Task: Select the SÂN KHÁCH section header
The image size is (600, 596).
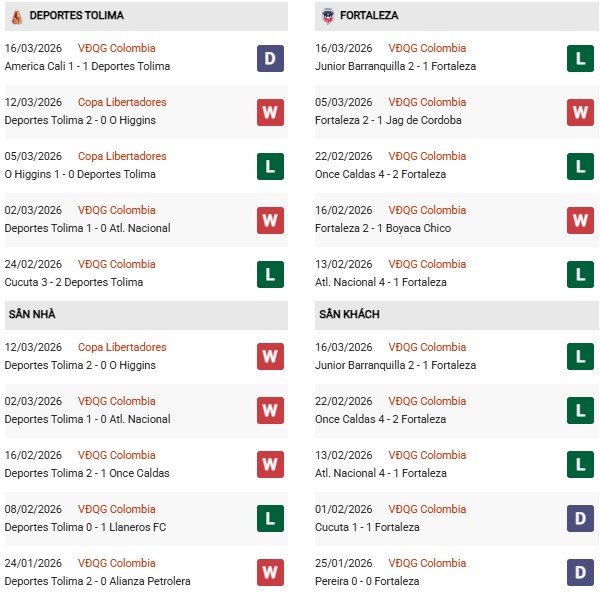Action: tap(349, 314)
